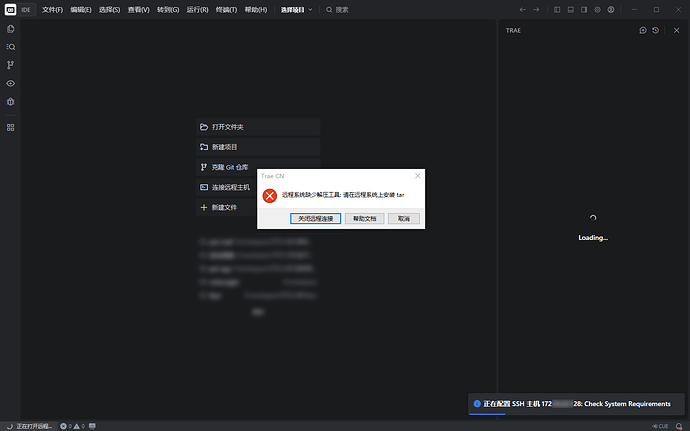Screen dimensions: 690x431
Task: Click the Loading... text in TRAE panel
Action: (x=593, y=238)
